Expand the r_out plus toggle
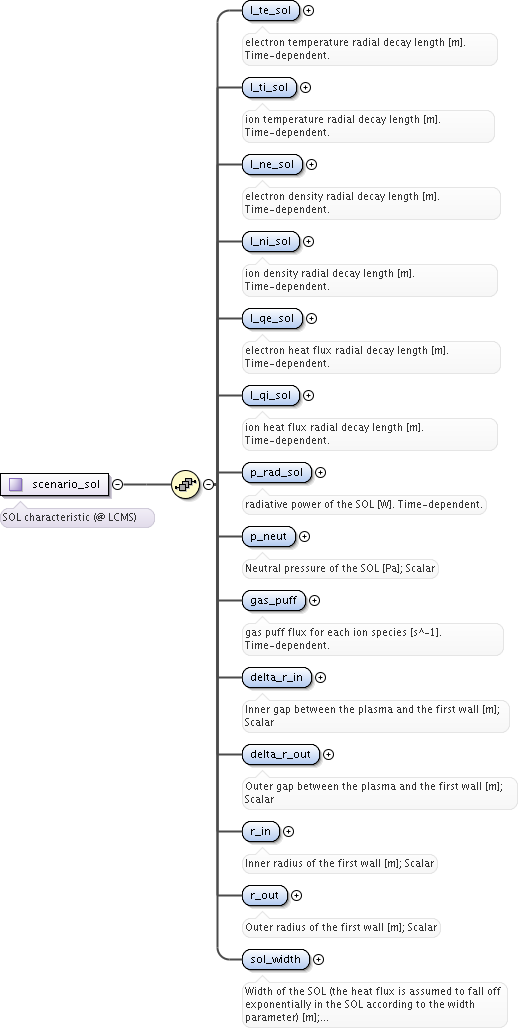Viewport: 525px width, 1031px height. pyautogui.click(x=297, y=896)
